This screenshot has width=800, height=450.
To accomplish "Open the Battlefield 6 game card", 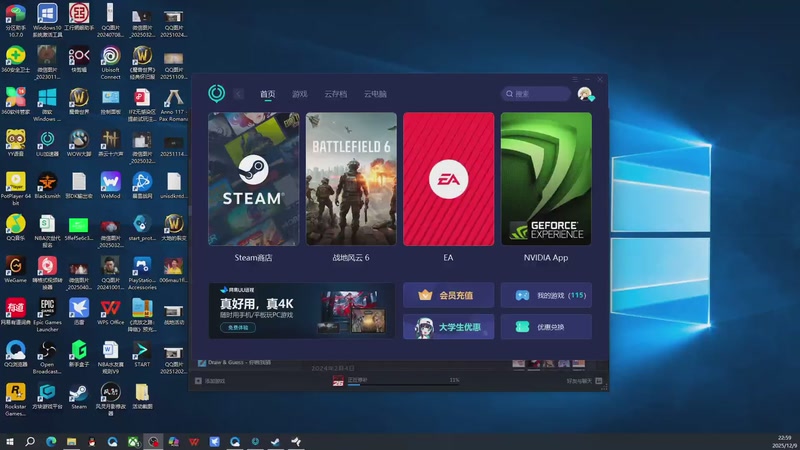I will point(351,179).
